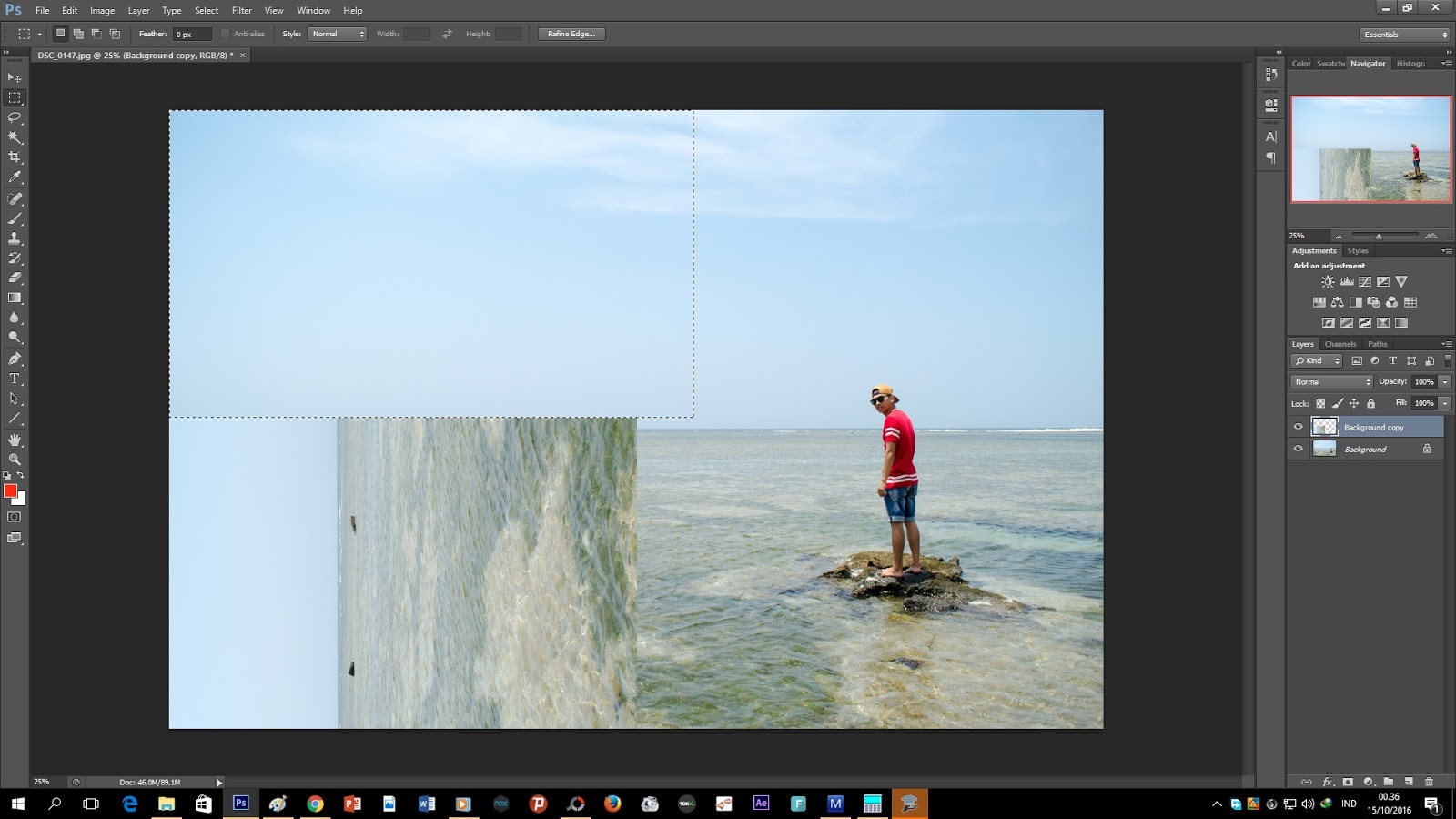The image size is (1456, 819).
Task: Hide the Background copy layer
Action: point(1299,427)
